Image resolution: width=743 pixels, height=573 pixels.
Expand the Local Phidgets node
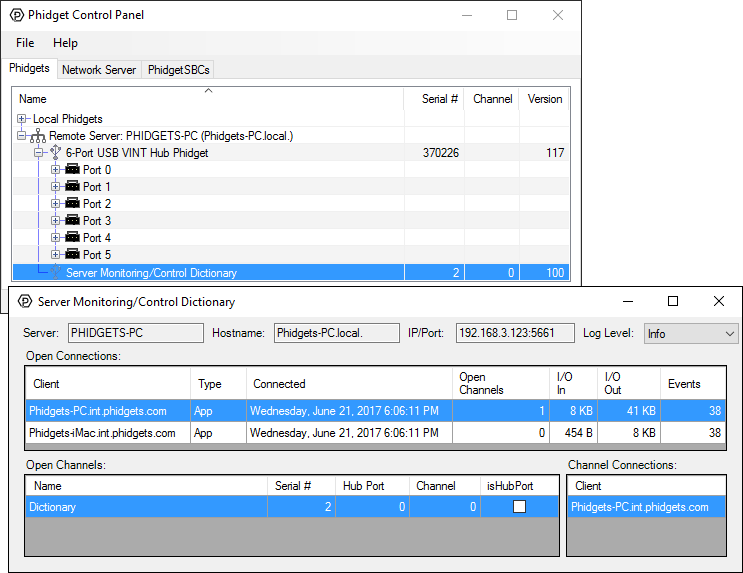tap(21, 118)
